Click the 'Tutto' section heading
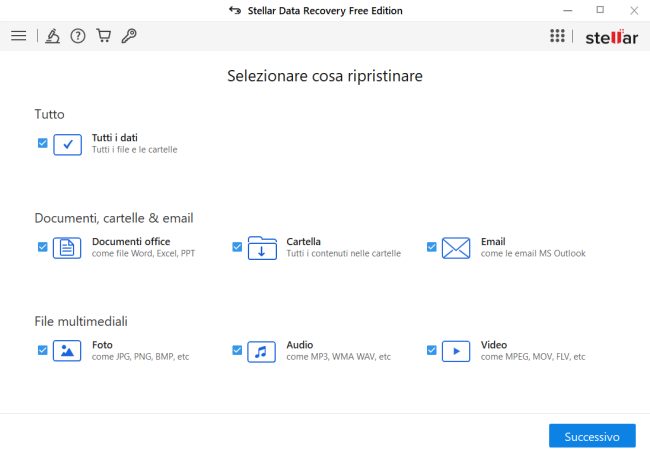This screenshot has width=650, height=457. click(x=49, y=114)
